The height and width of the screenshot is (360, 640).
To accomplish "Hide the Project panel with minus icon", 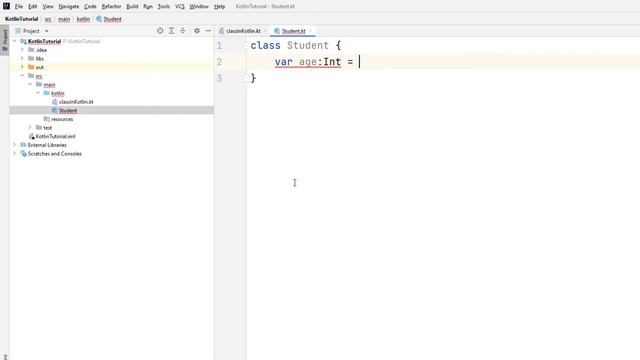I will [x=208, y=31].
